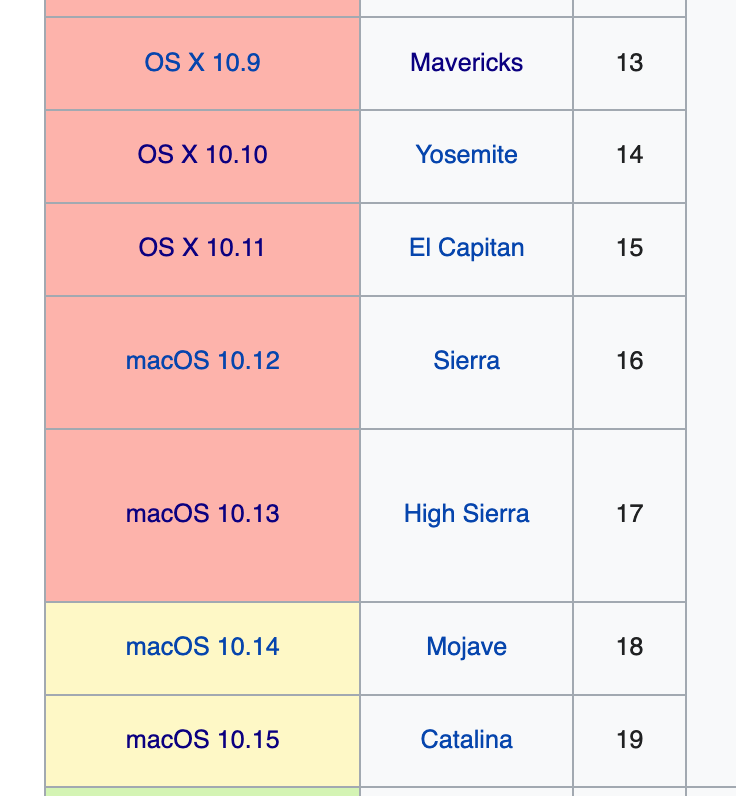Screen dimensions: 736x796
Task: Click the Mavericks link
Action: (466, 62)
